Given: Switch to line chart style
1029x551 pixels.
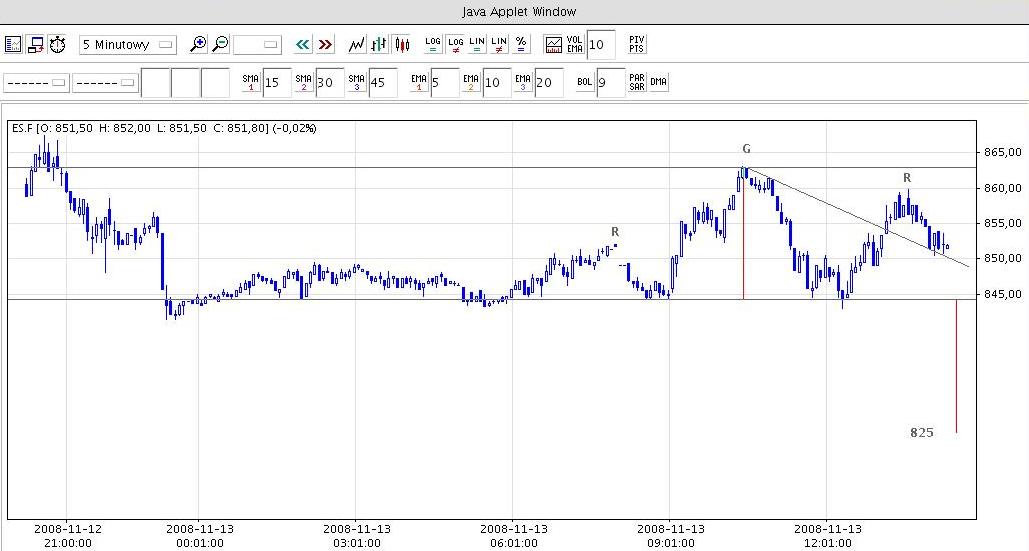Looking at the screenshot, I should coord(357,44).
